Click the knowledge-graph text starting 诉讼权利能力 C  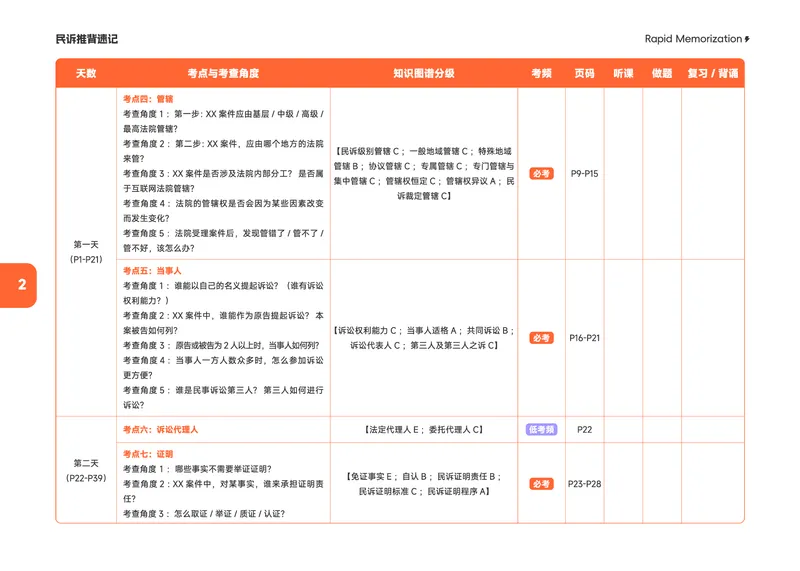coord(424,338)
